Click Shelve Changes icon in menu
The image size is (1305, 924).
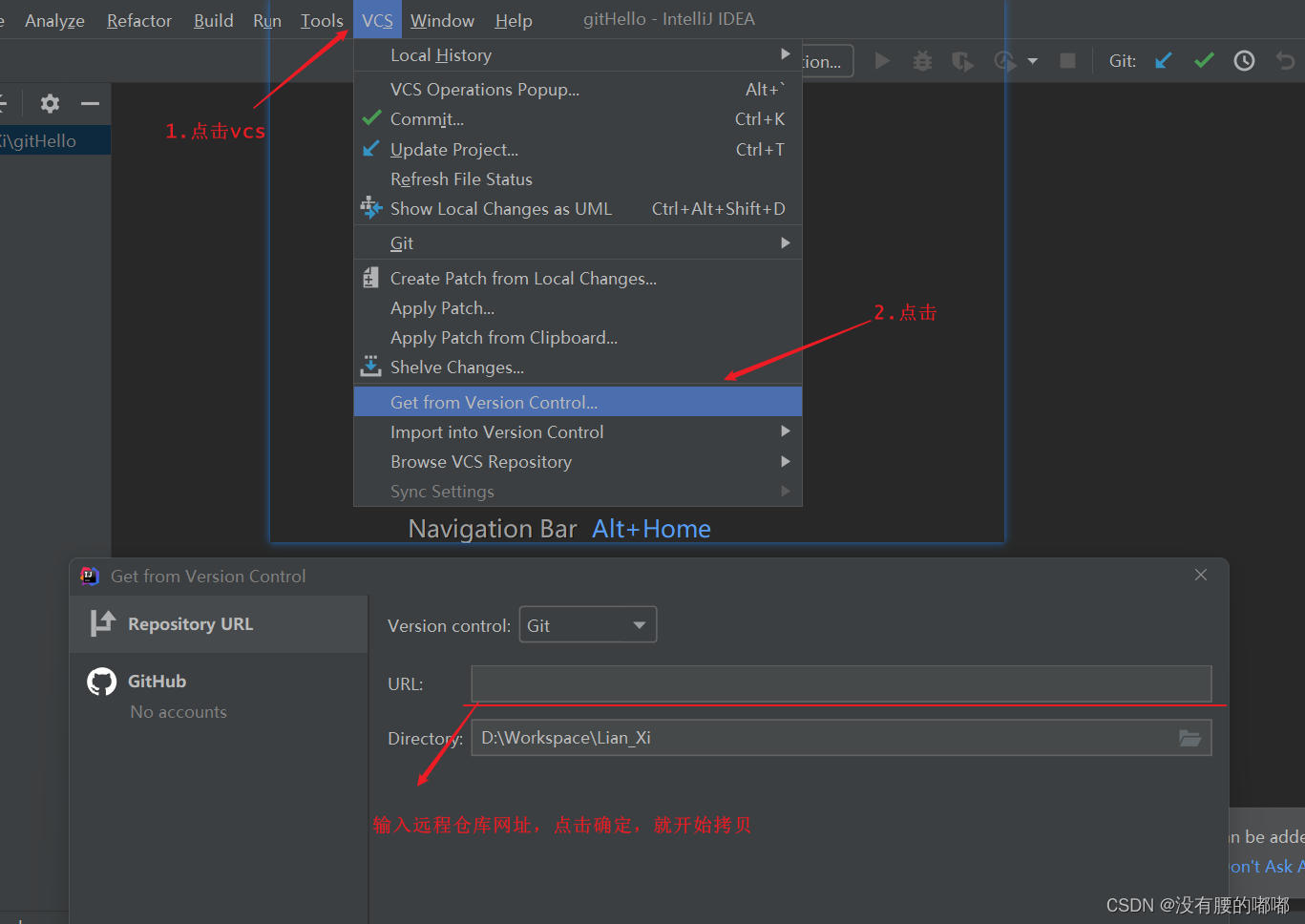[x=370, y=366]
